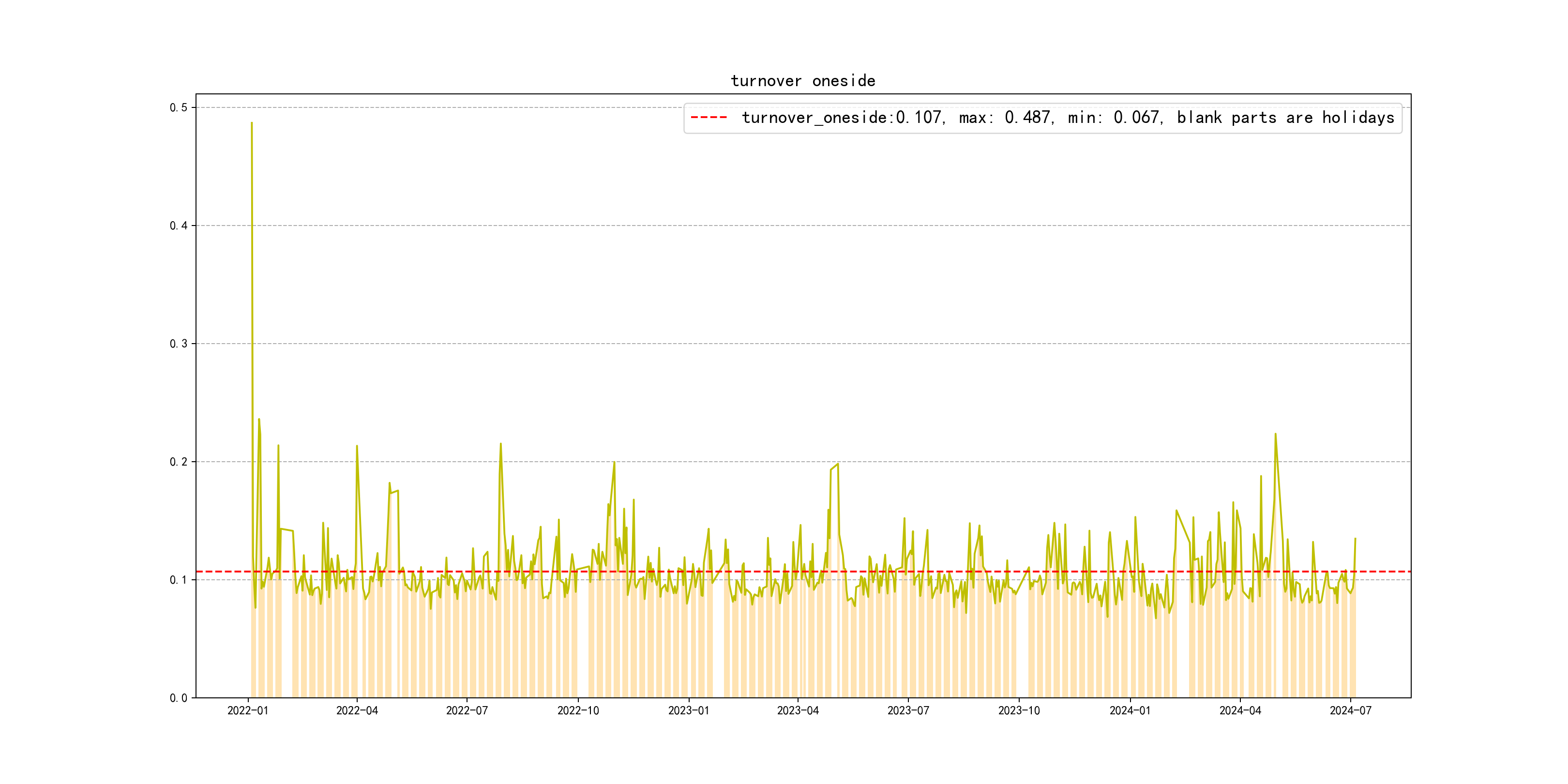Viewport: 1568px width, 784px height.
Task: Click the 2024-01 x-axis tick label
Action: tap(1130, 711)
